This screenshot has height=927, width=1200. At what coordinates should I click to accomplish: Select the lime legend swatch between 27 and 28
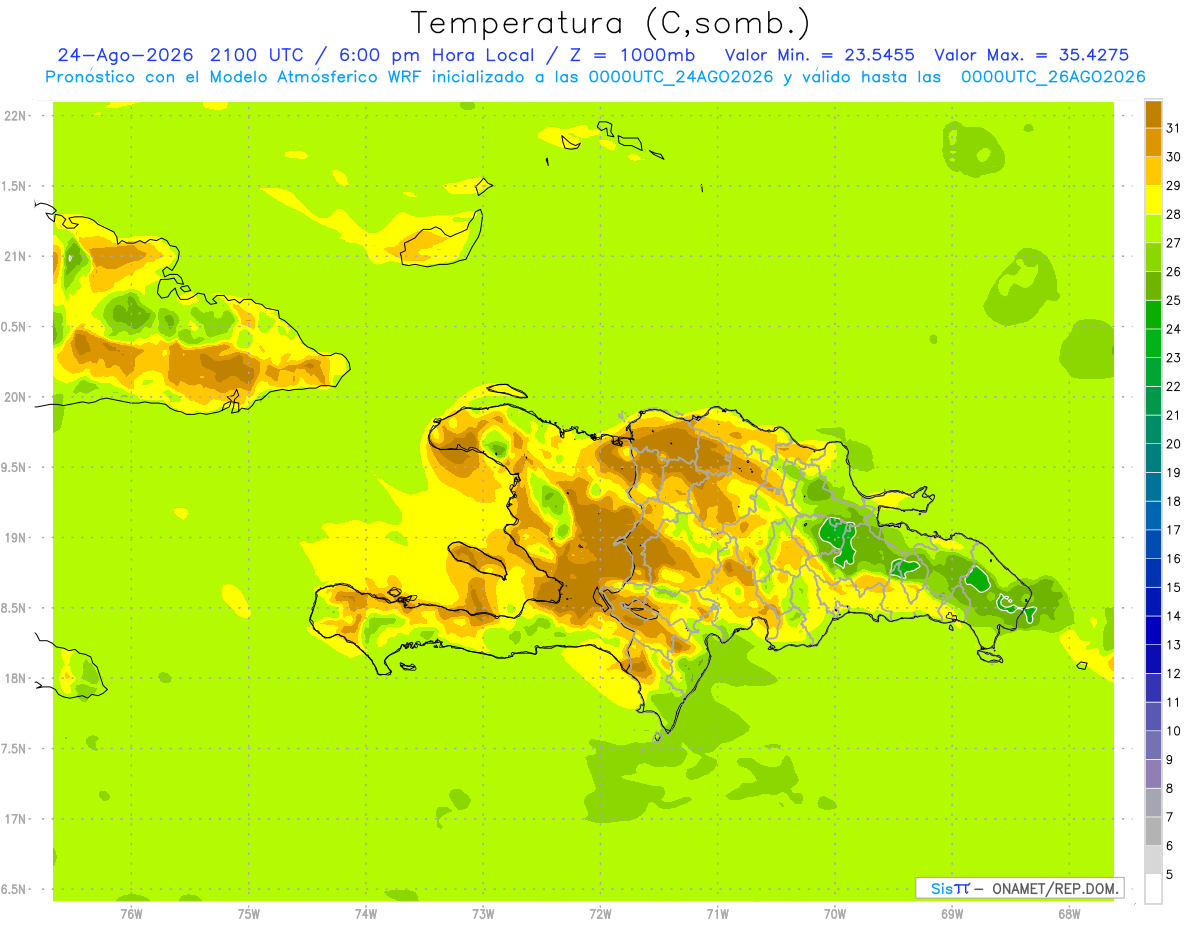(1153, 228)
